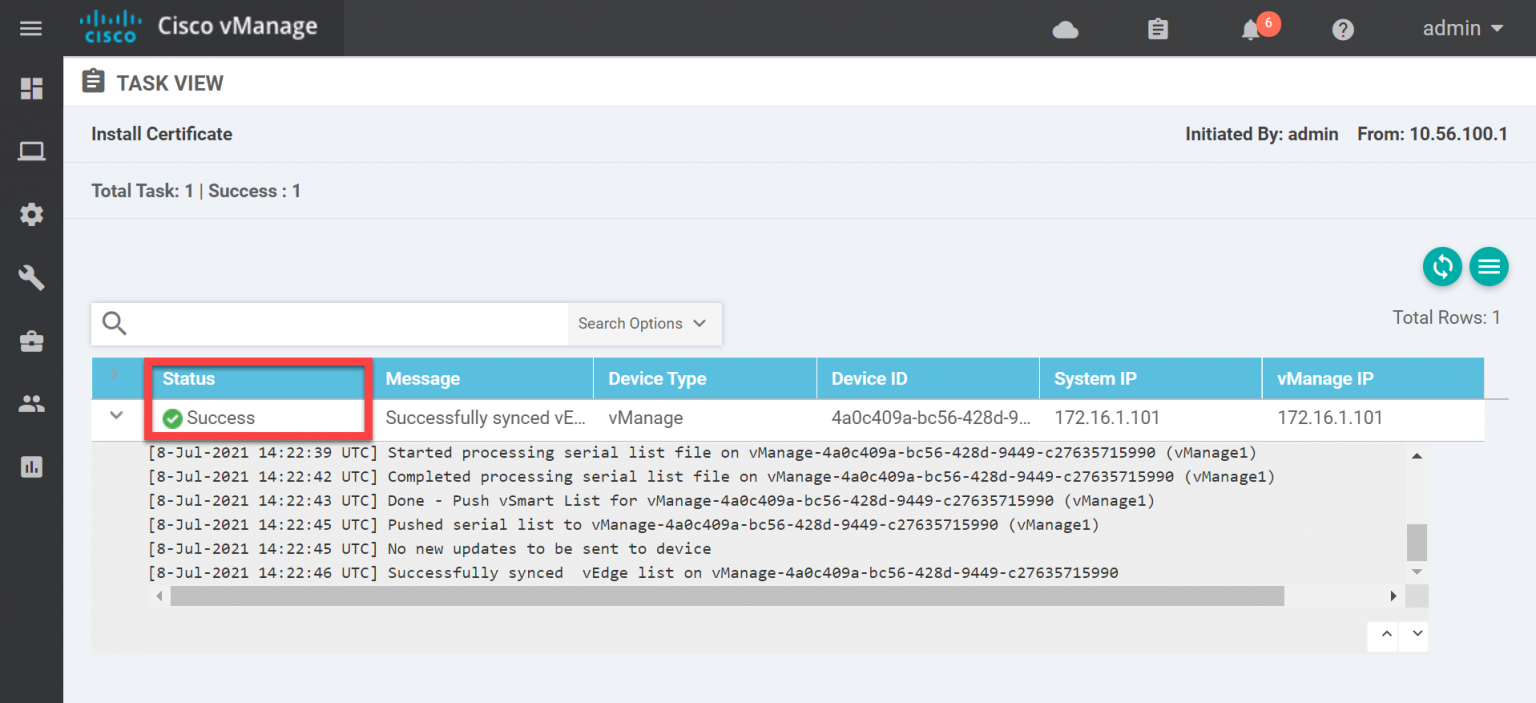Open Maintenance via the briefcase icon
Screen dimensions: 1536x703
pyautogui.click(x=31, y=340)
